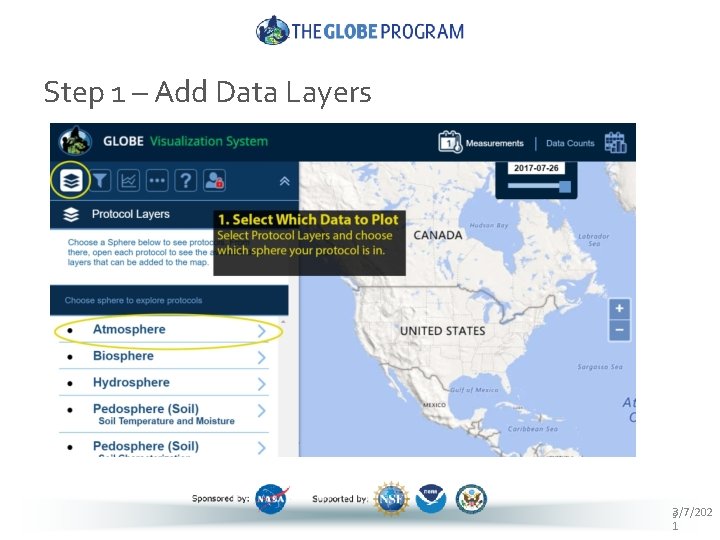This screenshot has width=720, height=540.
Task: Expand Atmosphere with its chevron arrow
Action: tap(261, 331)
